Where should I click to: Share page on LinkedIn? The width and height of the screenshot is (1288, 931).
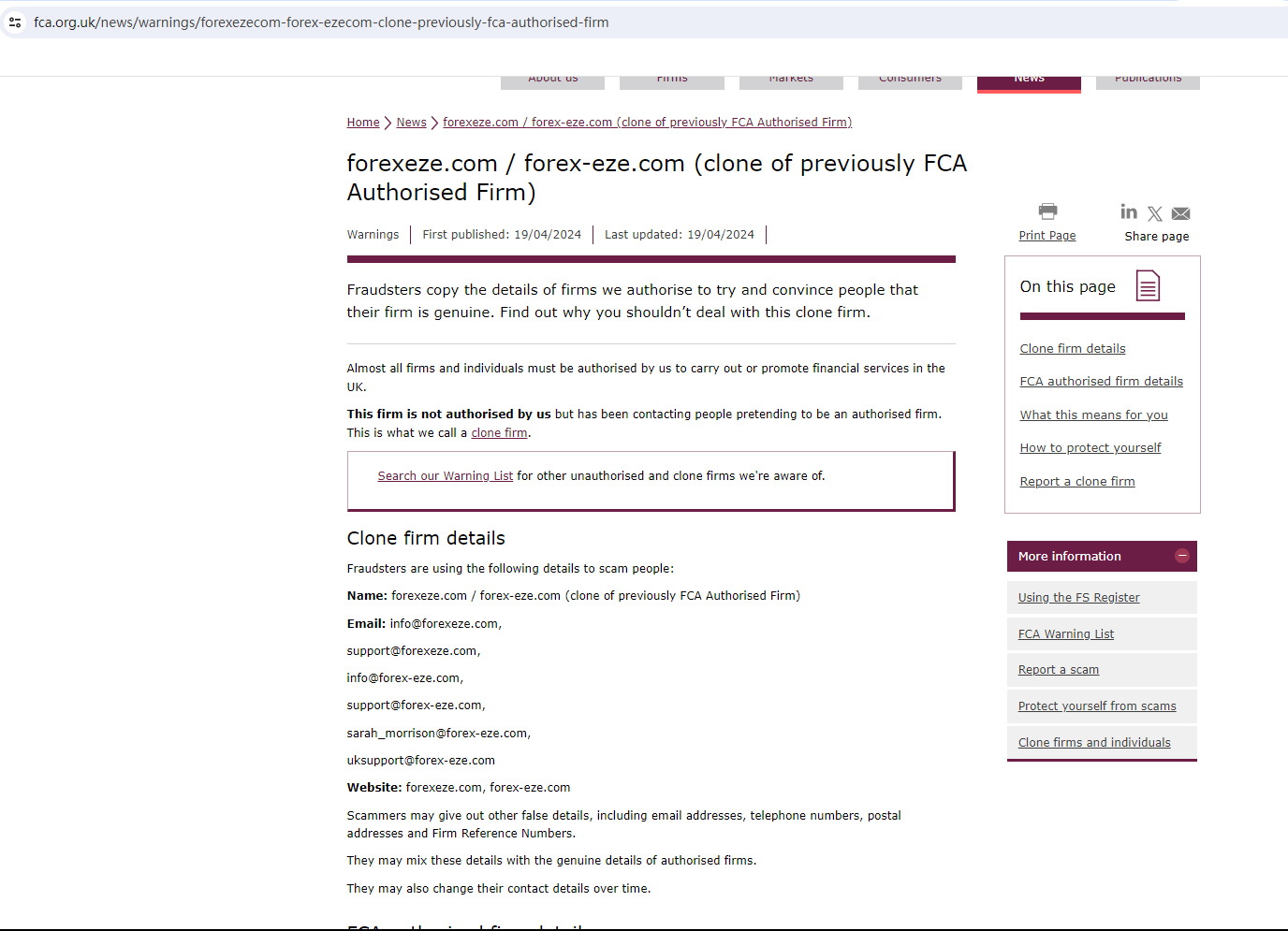pos(1129,212)
